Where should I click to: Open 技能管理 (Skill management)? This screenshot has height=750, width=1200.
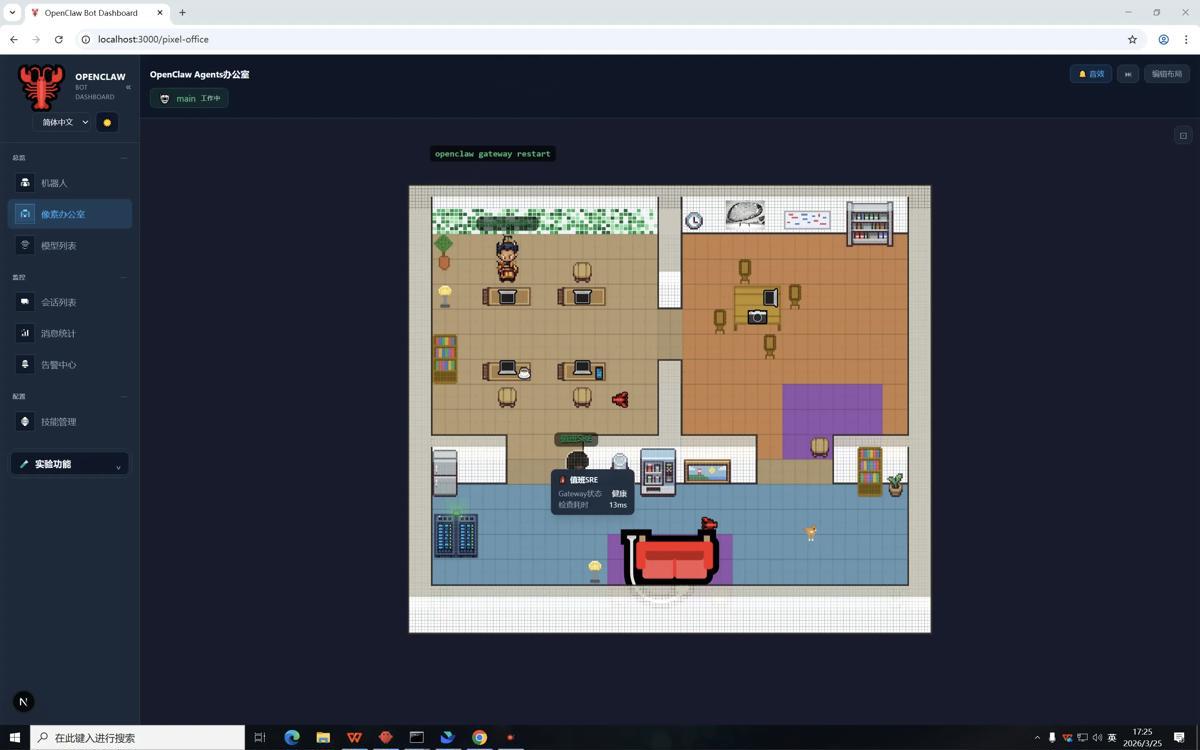[x=58, y=422]
